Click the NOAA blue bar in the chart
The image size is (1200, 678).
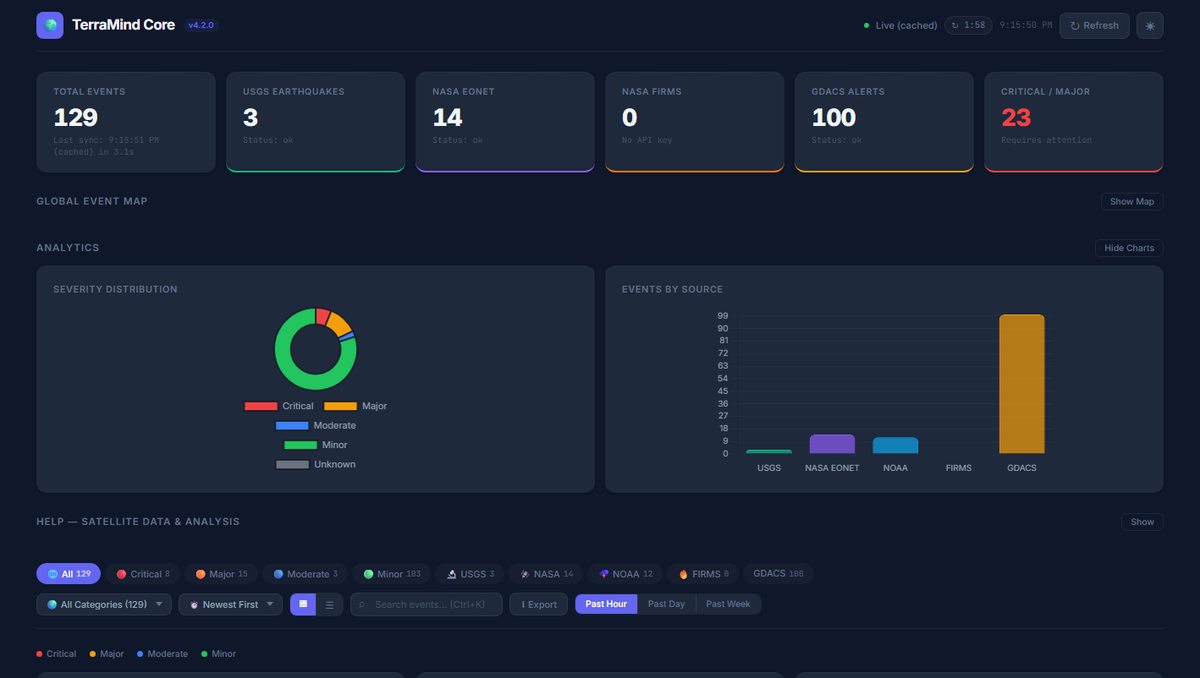(895, 446)
